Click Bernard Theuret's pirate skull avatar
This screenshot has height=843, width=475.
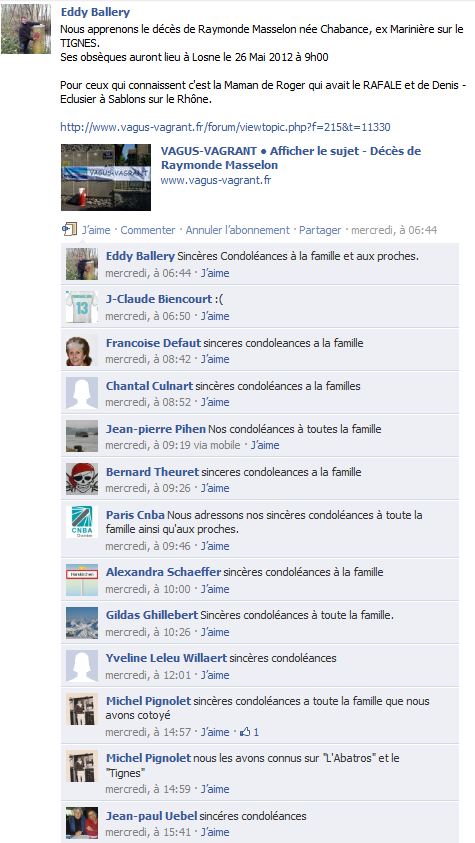point(82,478)
